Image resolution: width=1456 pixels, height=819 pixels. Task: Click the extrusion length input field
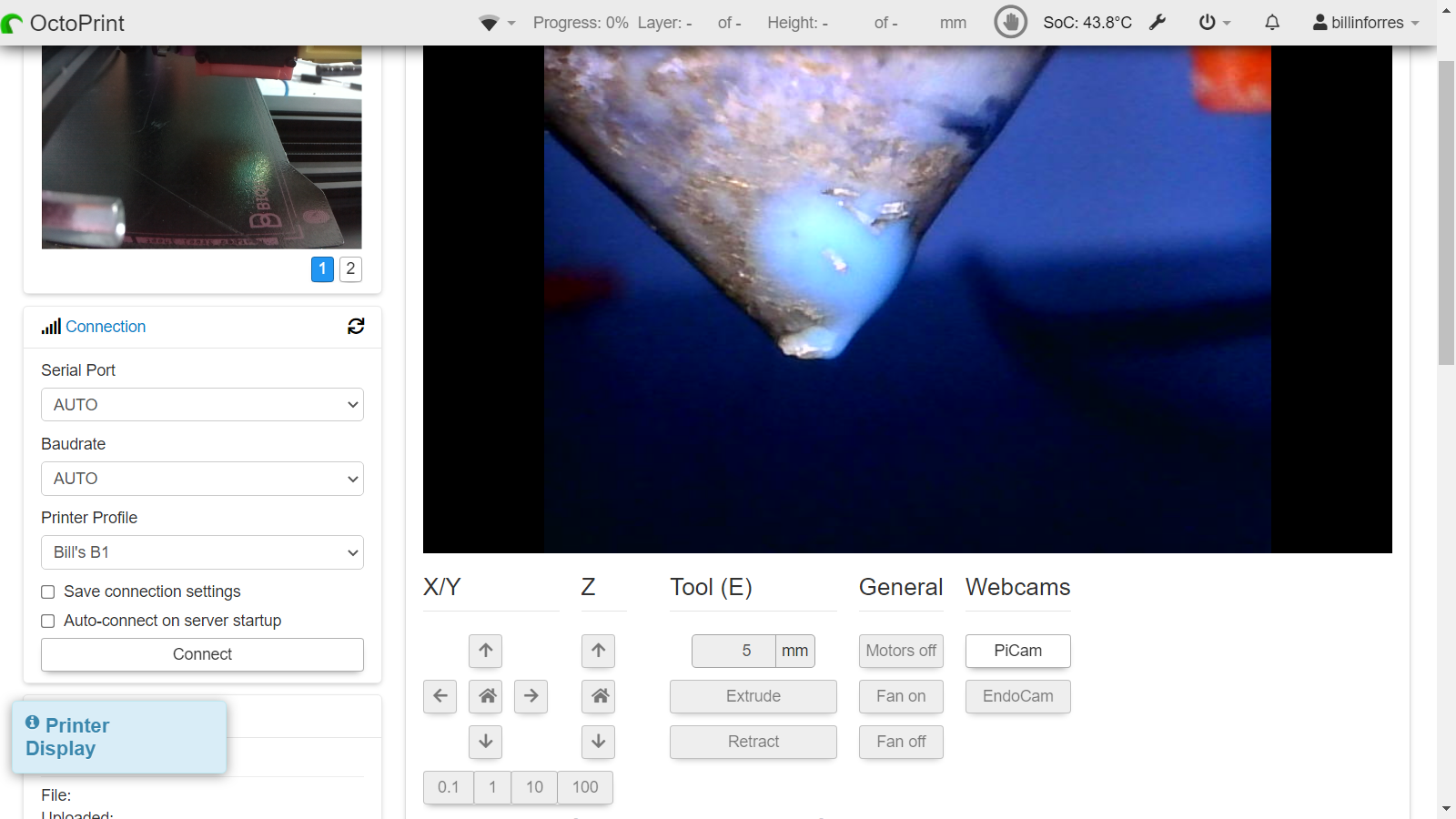click(x=733, y=651)
